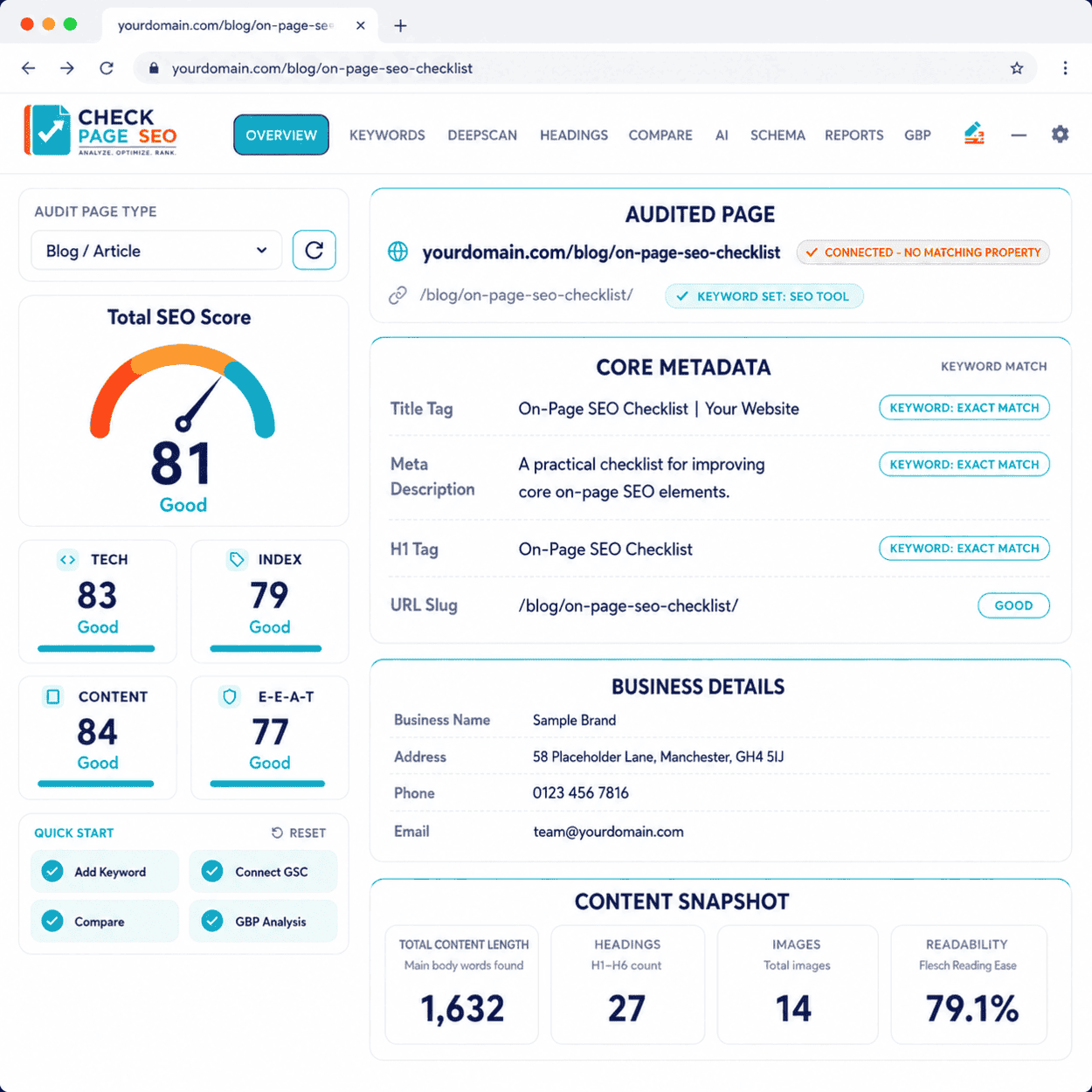Open the audited page URL yourdomain.com/blog/on-page-seo-checklist

click(x=601, y=252)
